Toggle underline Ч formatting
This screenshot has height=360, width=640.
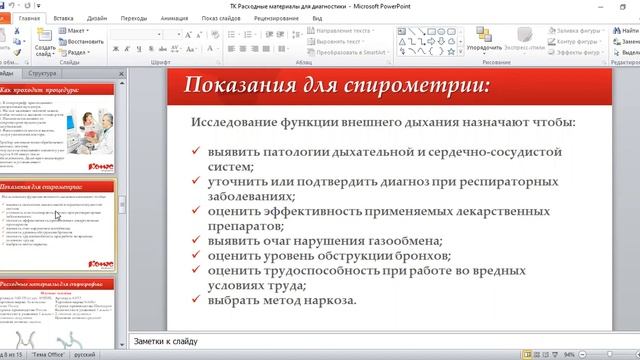click(x=139, y=49)
